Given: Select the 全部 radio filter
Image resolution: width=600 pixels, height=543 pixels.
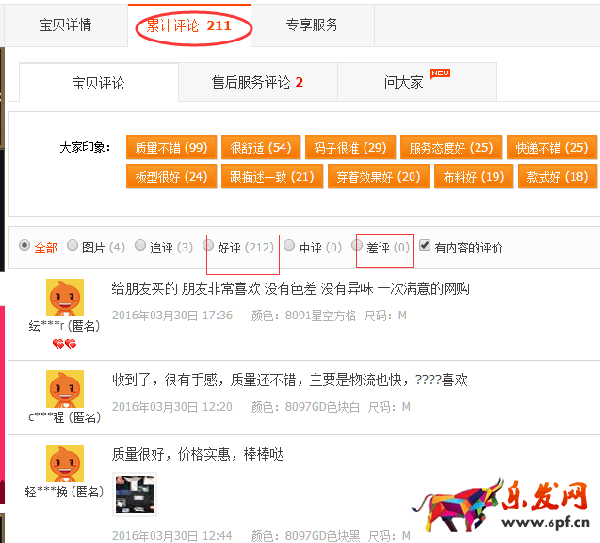Looking at the screenshot, I should point(25,246).
